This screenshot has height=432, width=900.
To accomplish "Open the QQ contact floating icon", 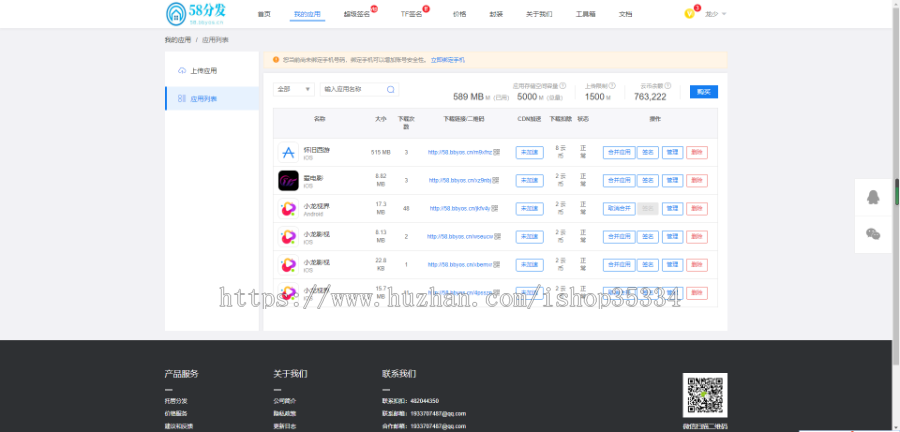I will click(872, 197).
